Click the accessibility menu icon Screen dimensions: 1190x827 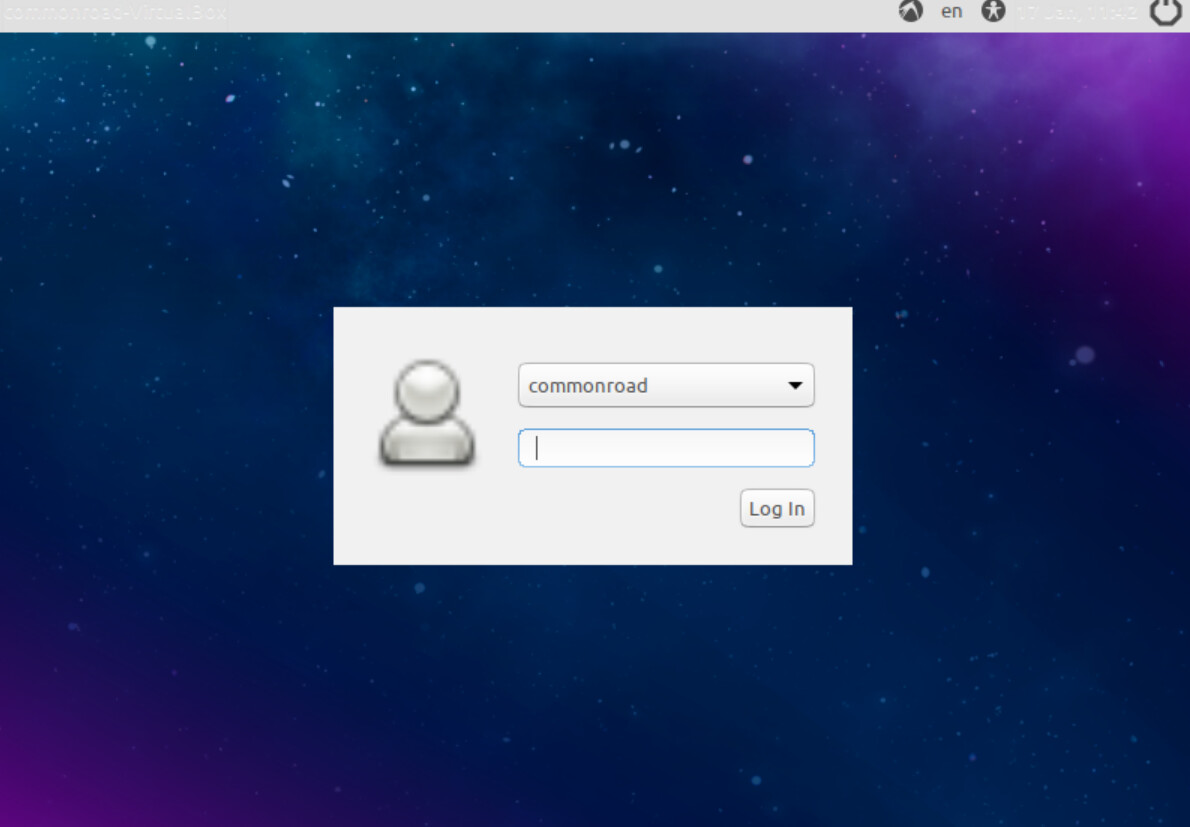click(x=992, y=12)
